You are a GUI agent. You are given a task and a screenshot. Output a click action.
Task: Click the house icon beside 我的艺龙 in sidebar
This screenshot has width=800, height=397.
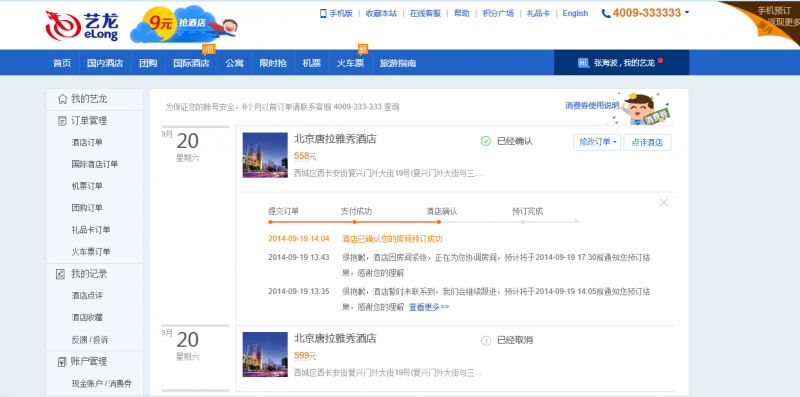click(62, 99)
